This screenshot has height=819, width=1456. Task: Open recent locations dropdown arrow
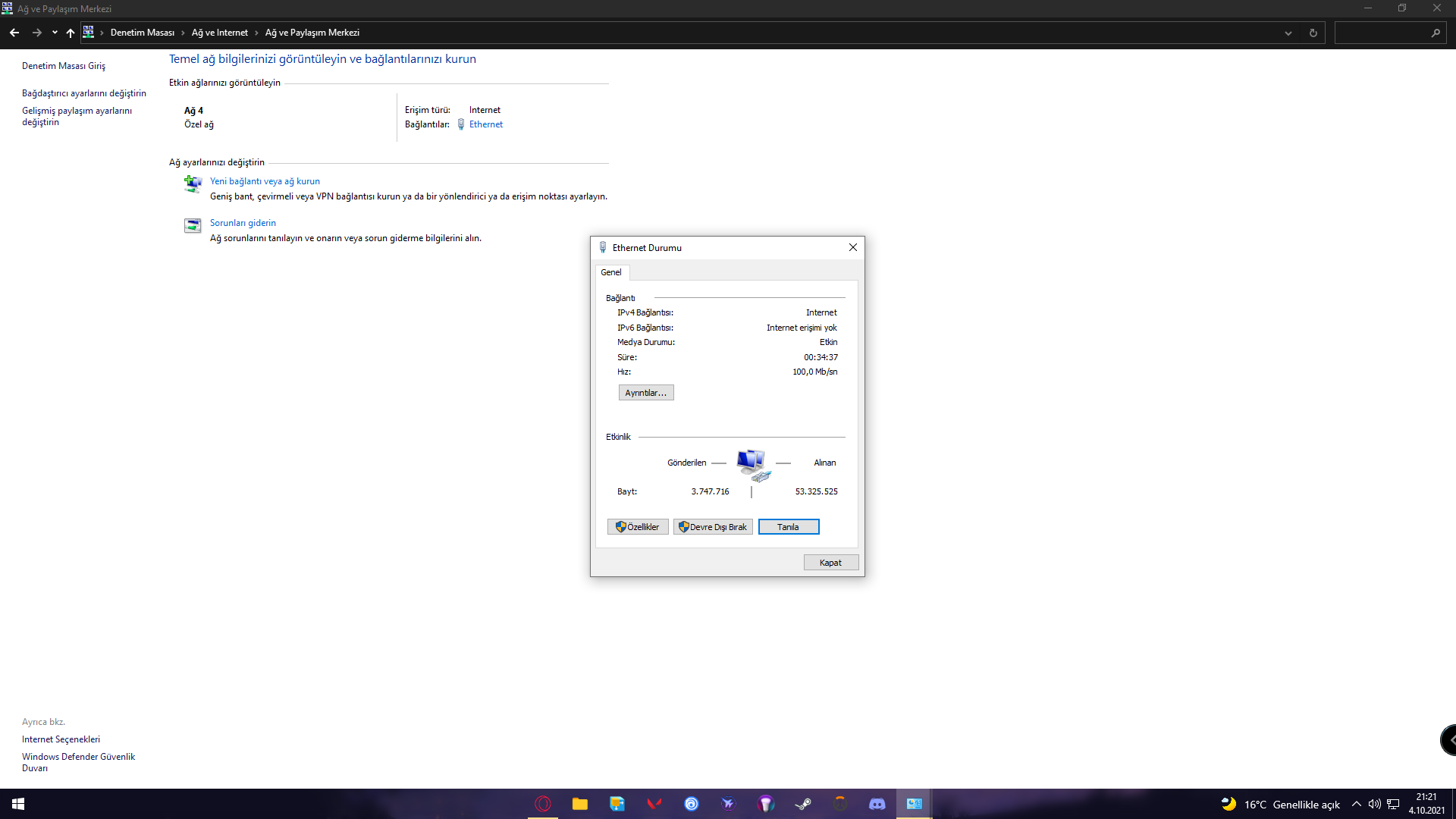pos(55,33)
